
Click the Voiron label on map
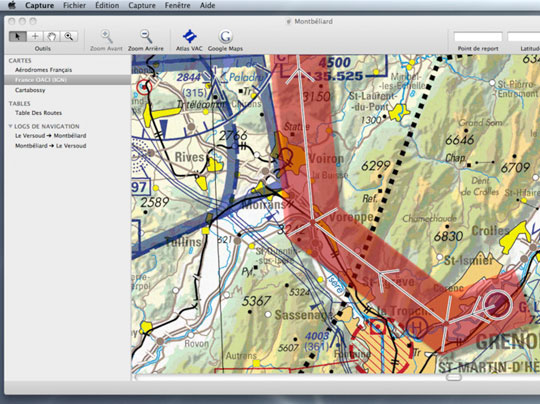326,159
